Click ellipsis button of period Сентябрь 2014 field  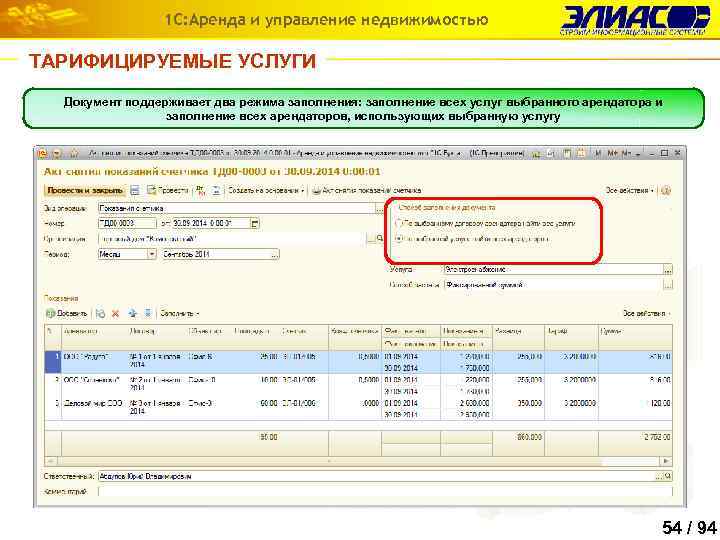tap(275, 254)
